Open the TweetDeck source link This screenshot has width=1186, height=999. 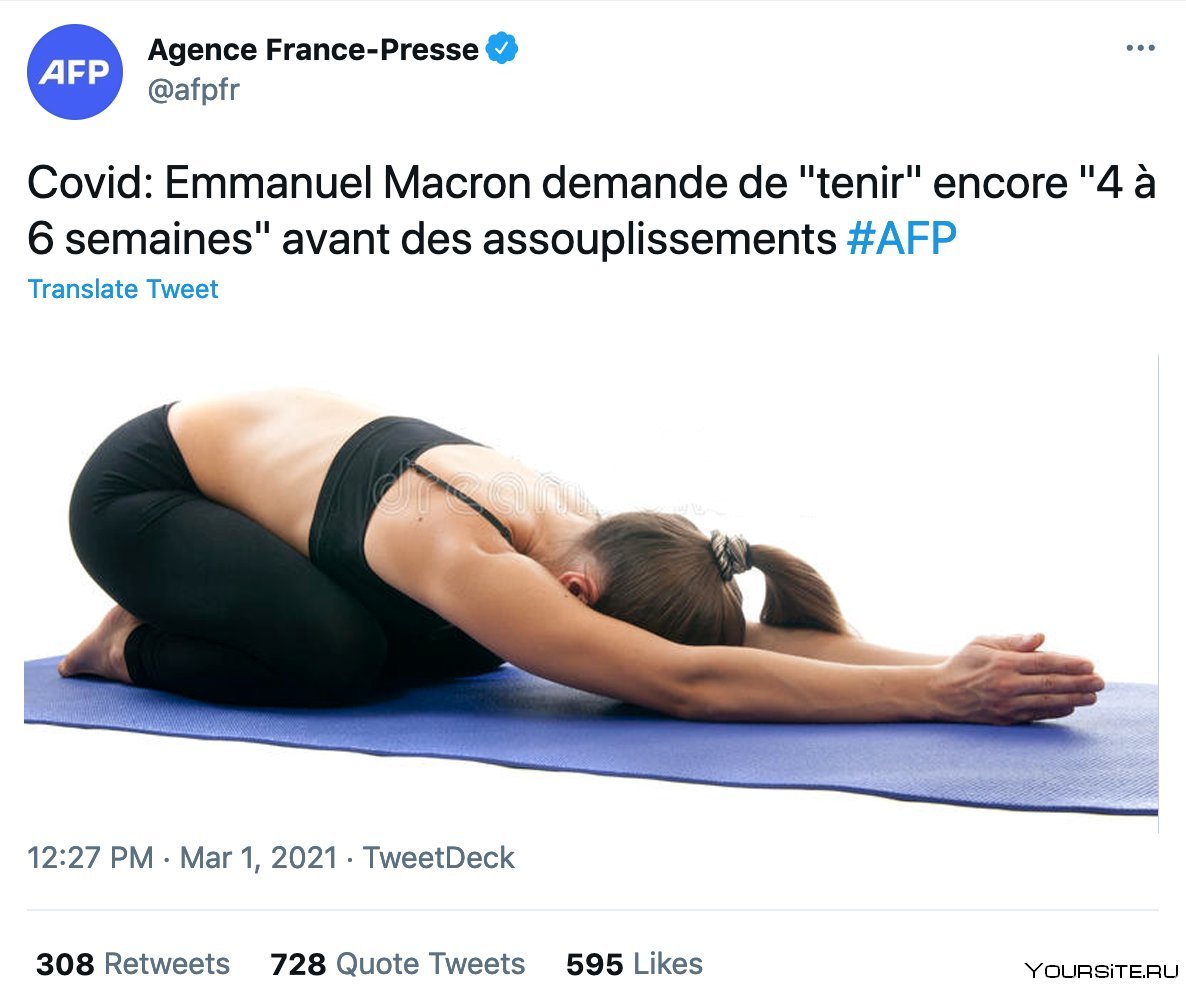[x=439, y=858]
